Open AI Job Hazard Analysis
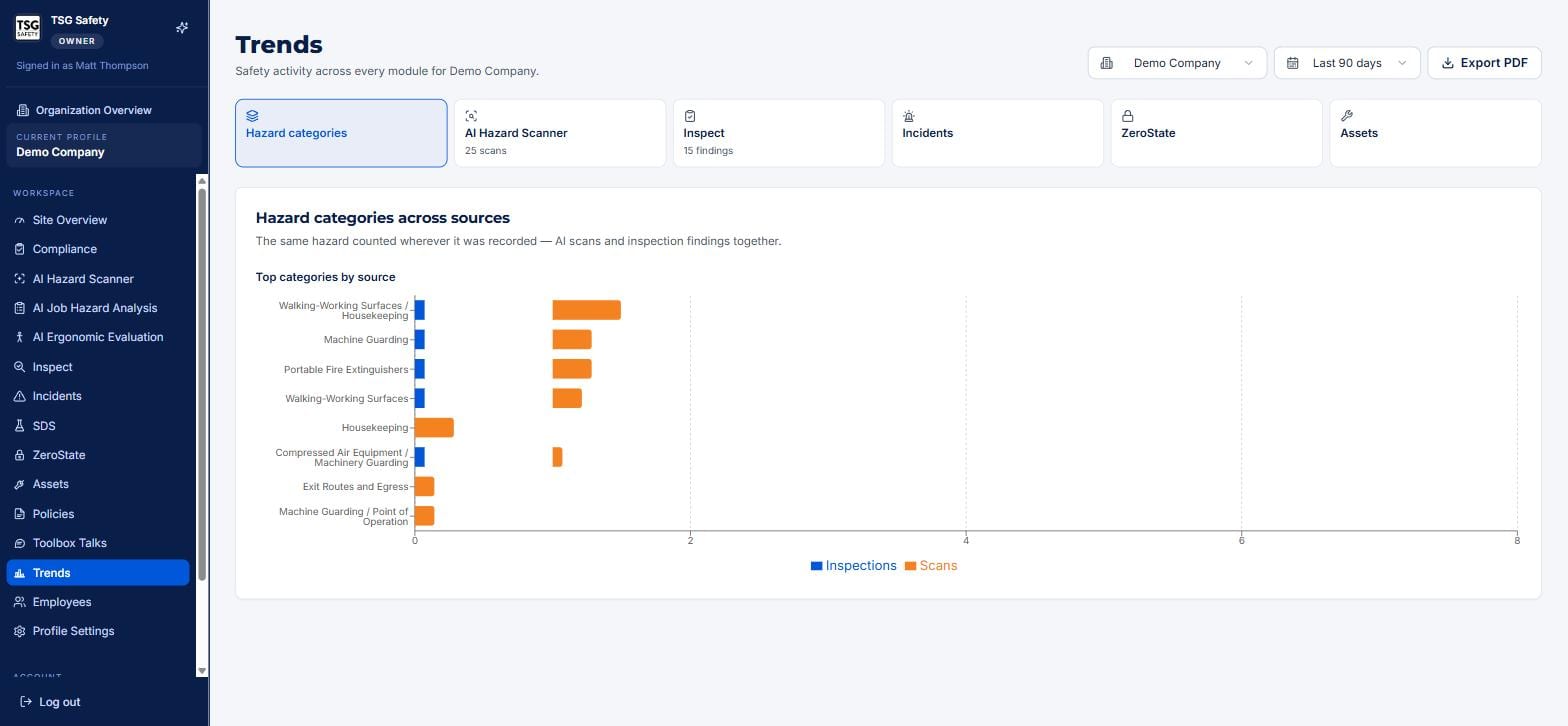The height and width of the screenshot is (726, 1568). coord(98,308)
